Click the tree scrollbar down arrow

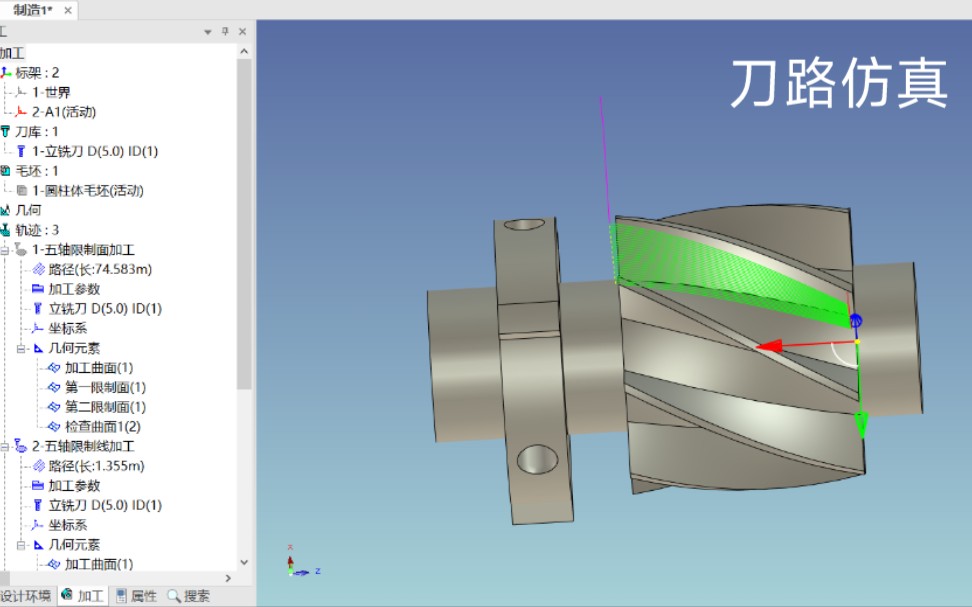pyautogui.click(x=244, y=562)
